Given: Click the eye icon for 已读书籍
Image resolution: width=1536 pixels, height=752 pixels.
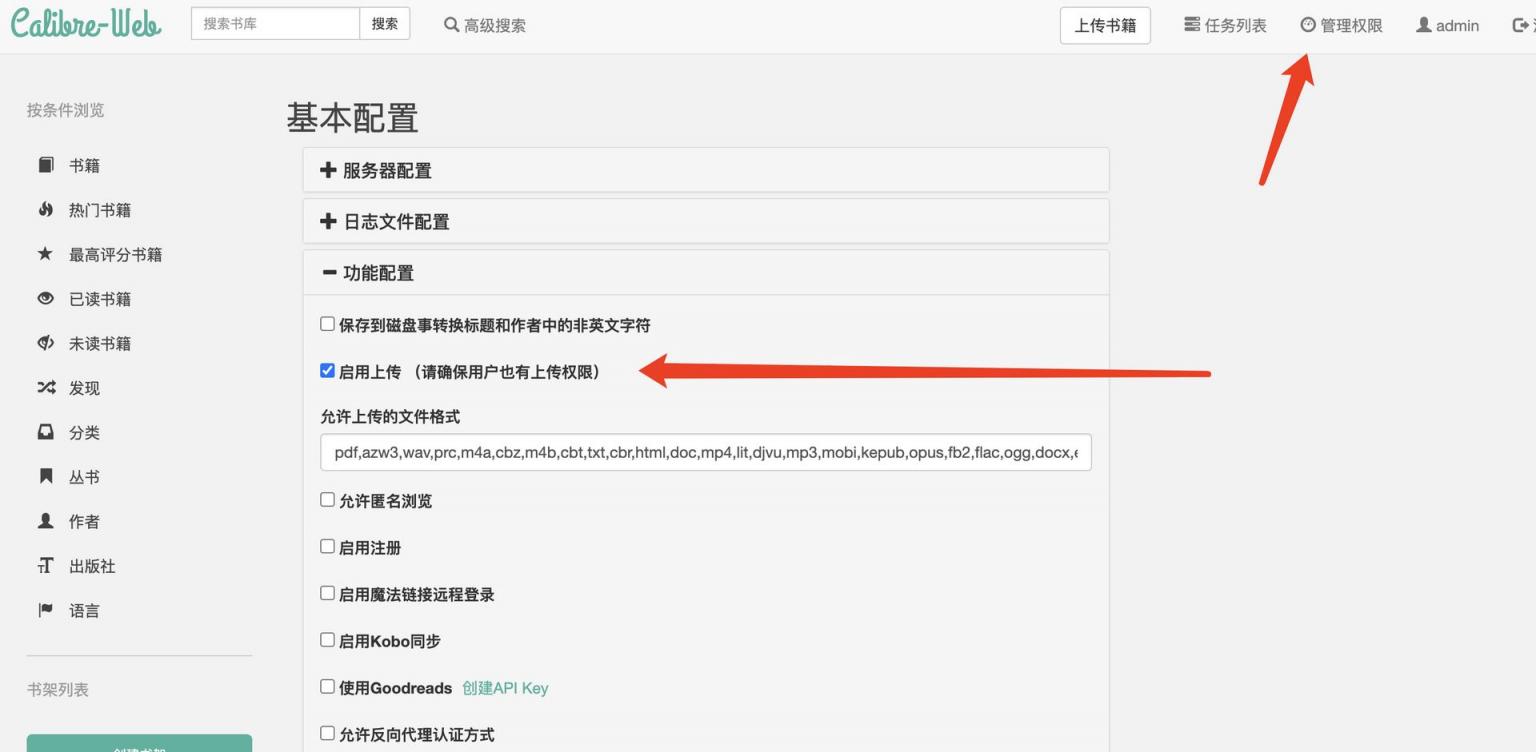Looking at the screenshot, I should [x=46, y=298].
